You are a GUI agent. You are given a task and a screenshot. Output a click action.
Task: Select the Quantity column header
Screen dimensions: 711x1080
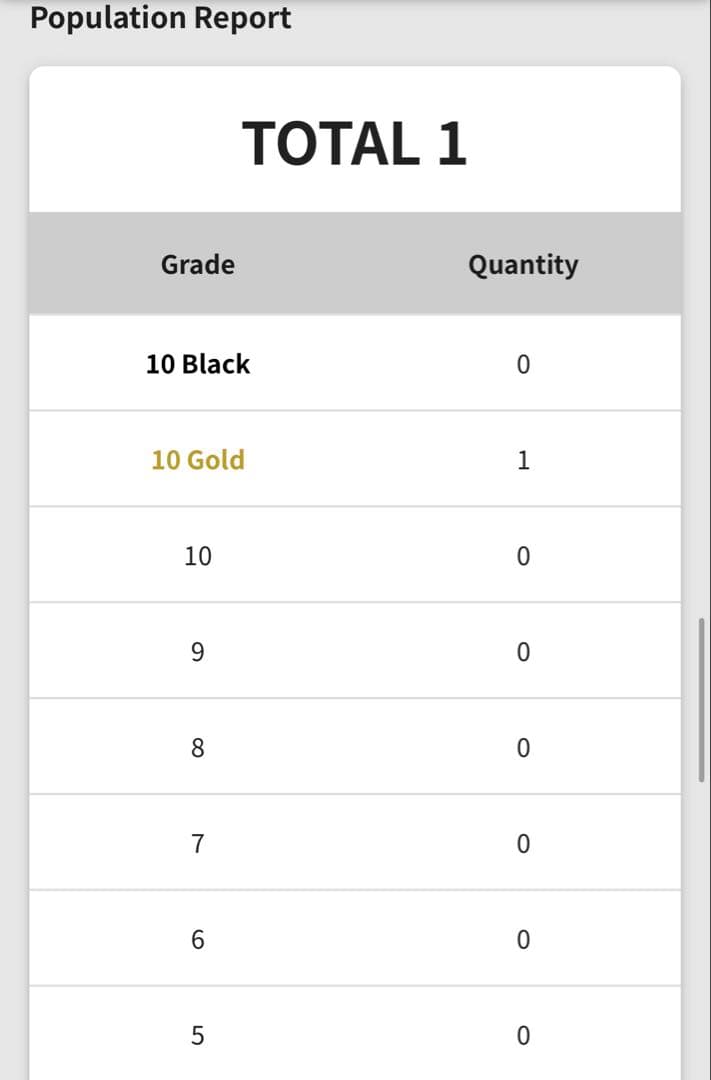coord(523,264)
